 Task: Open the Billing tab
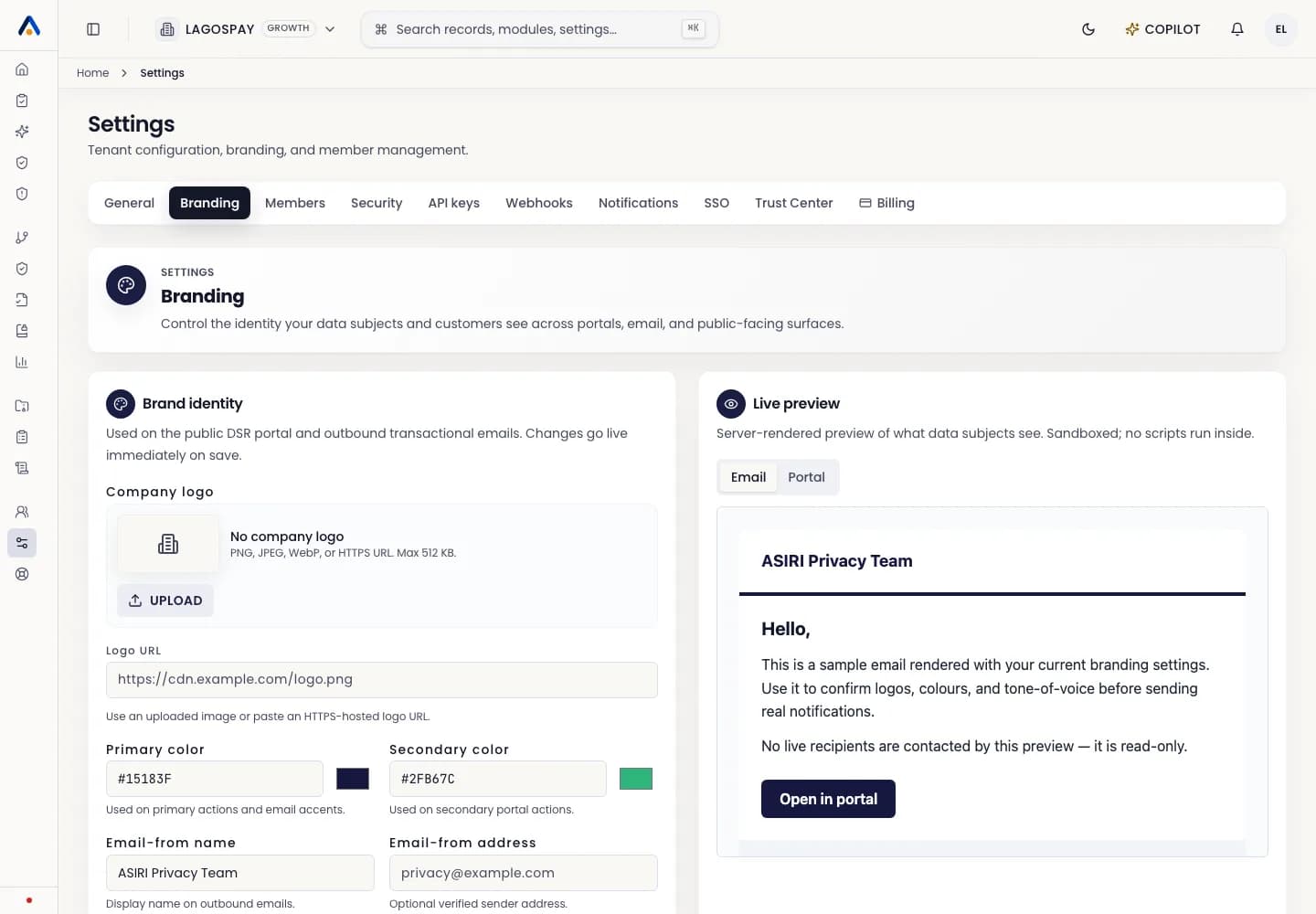[886, 203]
